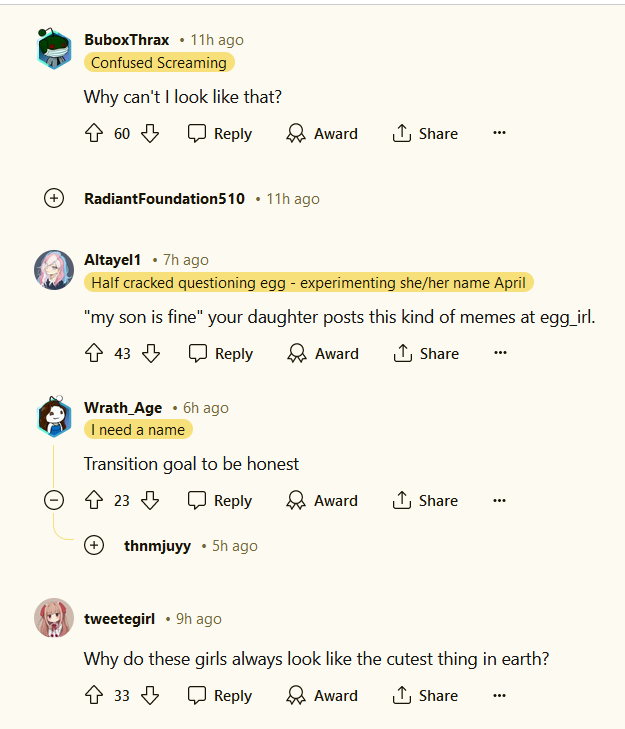This screenshot has height=729, width=625.
Task: Upvote tweetegirl's comment
Action: pyautogui.click(x=94, y=696)
